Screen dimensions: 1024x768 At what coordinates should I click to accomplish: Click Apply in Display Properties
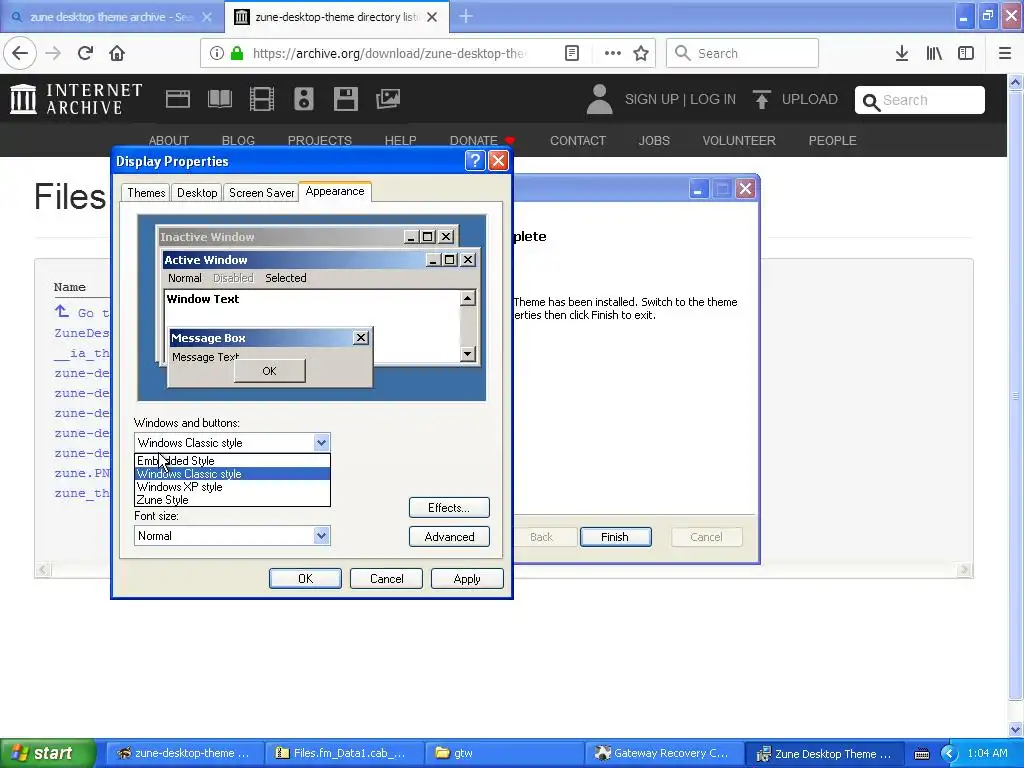click(x=467, y=579)
